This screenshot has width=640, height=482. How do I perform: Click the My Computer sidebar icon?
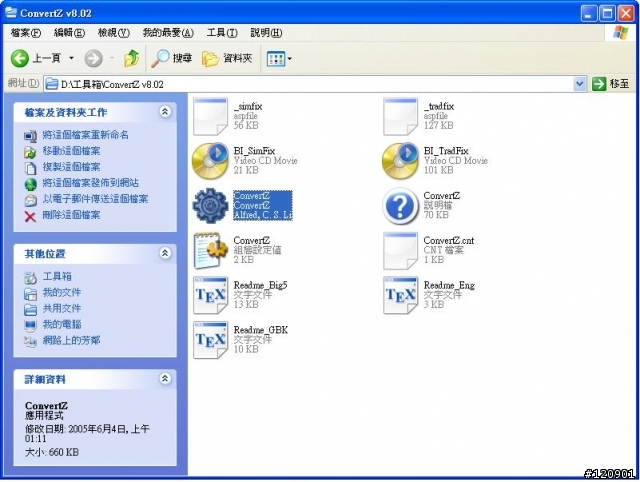[30, 325]
